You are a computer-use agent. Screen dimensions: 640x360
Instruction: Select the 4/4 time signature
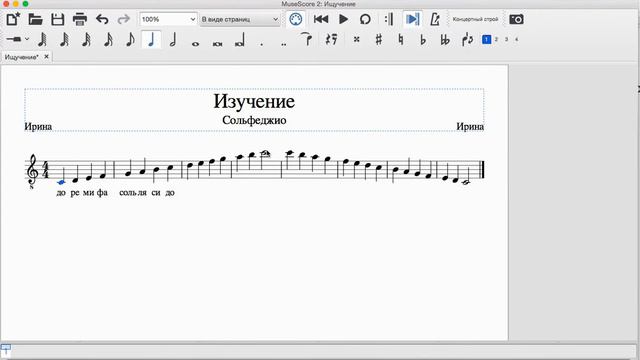46,169
